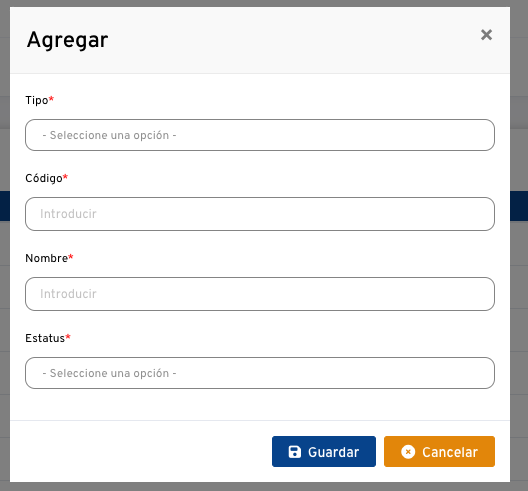Screen dimensions: 528x491
Task: Close the Agregar dialog with the X icon
Action: point(486,35)
